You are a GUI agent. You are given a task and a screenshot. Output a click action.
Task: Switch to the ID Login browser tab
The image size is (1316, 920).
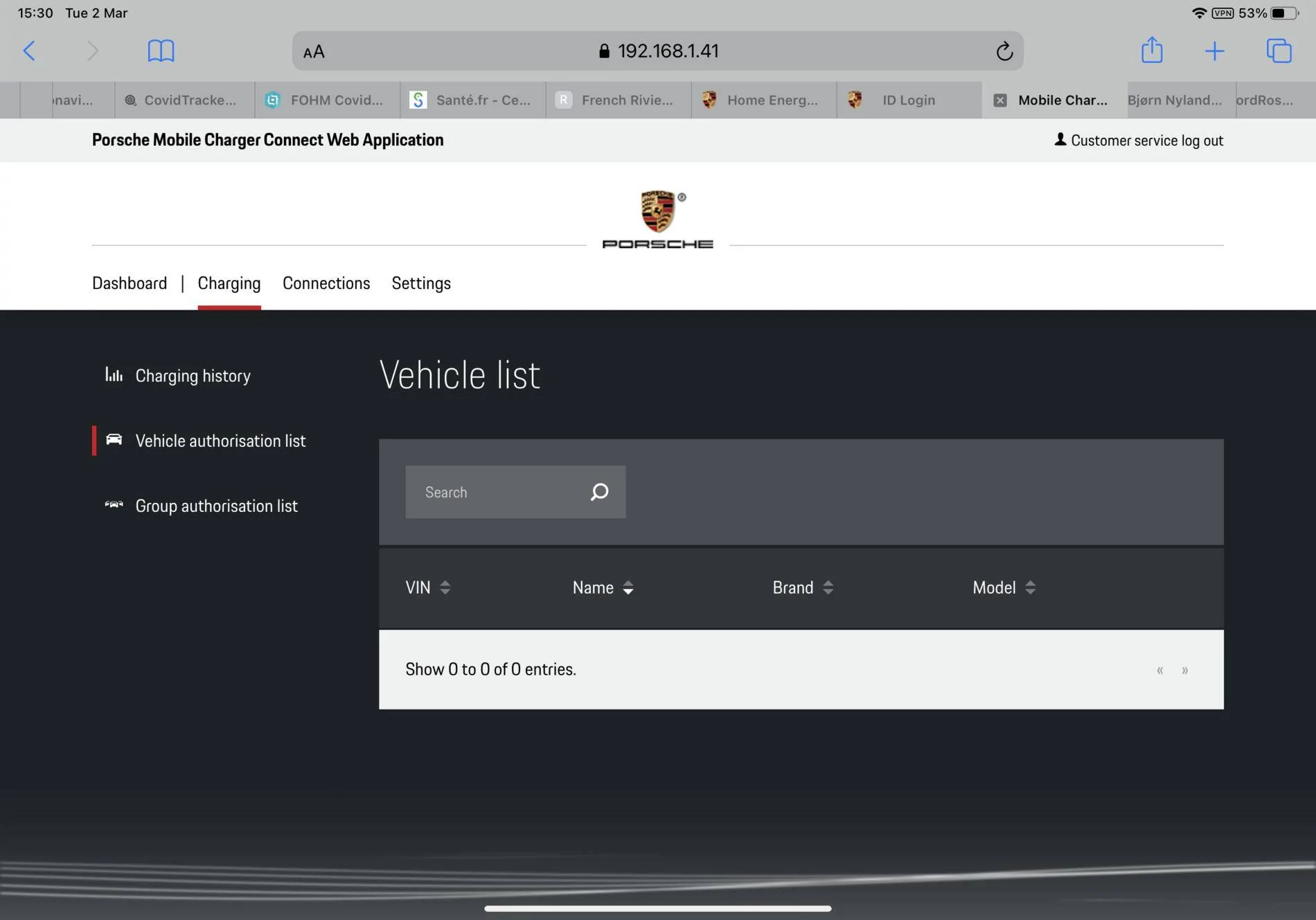coord(909,100)
